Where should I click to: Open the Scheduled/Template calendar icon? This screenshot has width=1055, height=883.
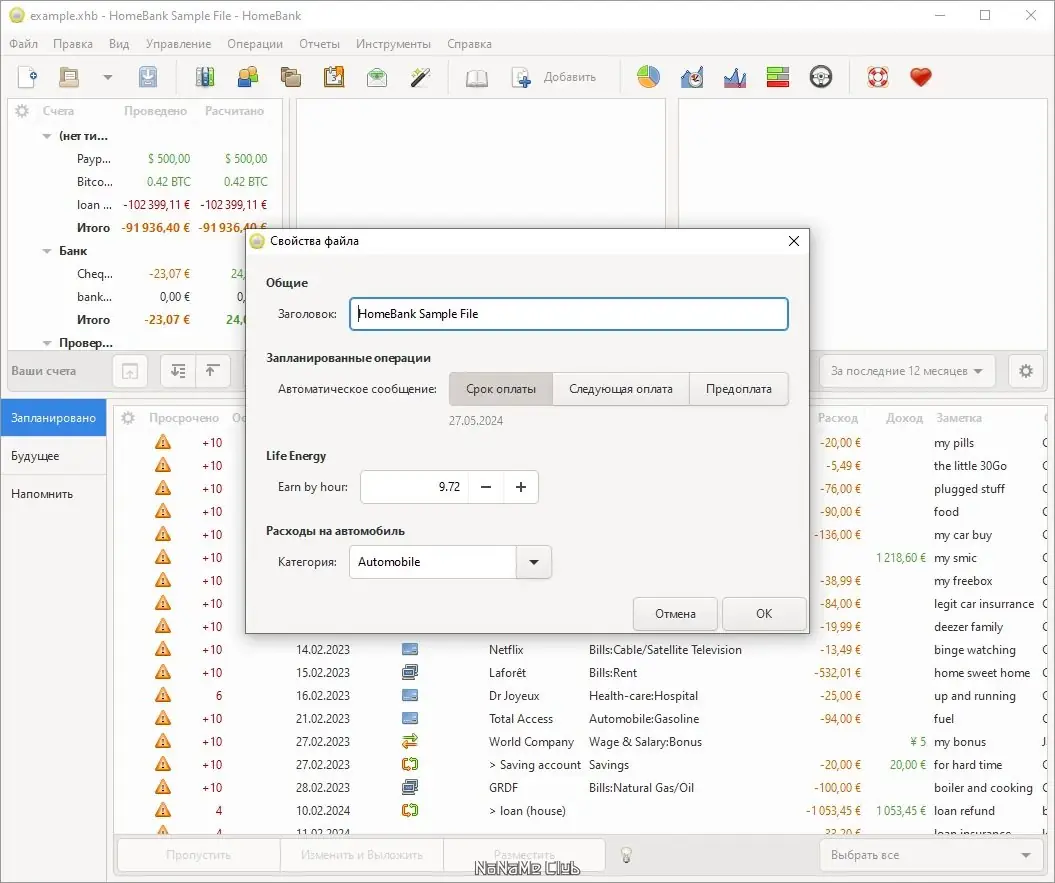tap(334, 77)
